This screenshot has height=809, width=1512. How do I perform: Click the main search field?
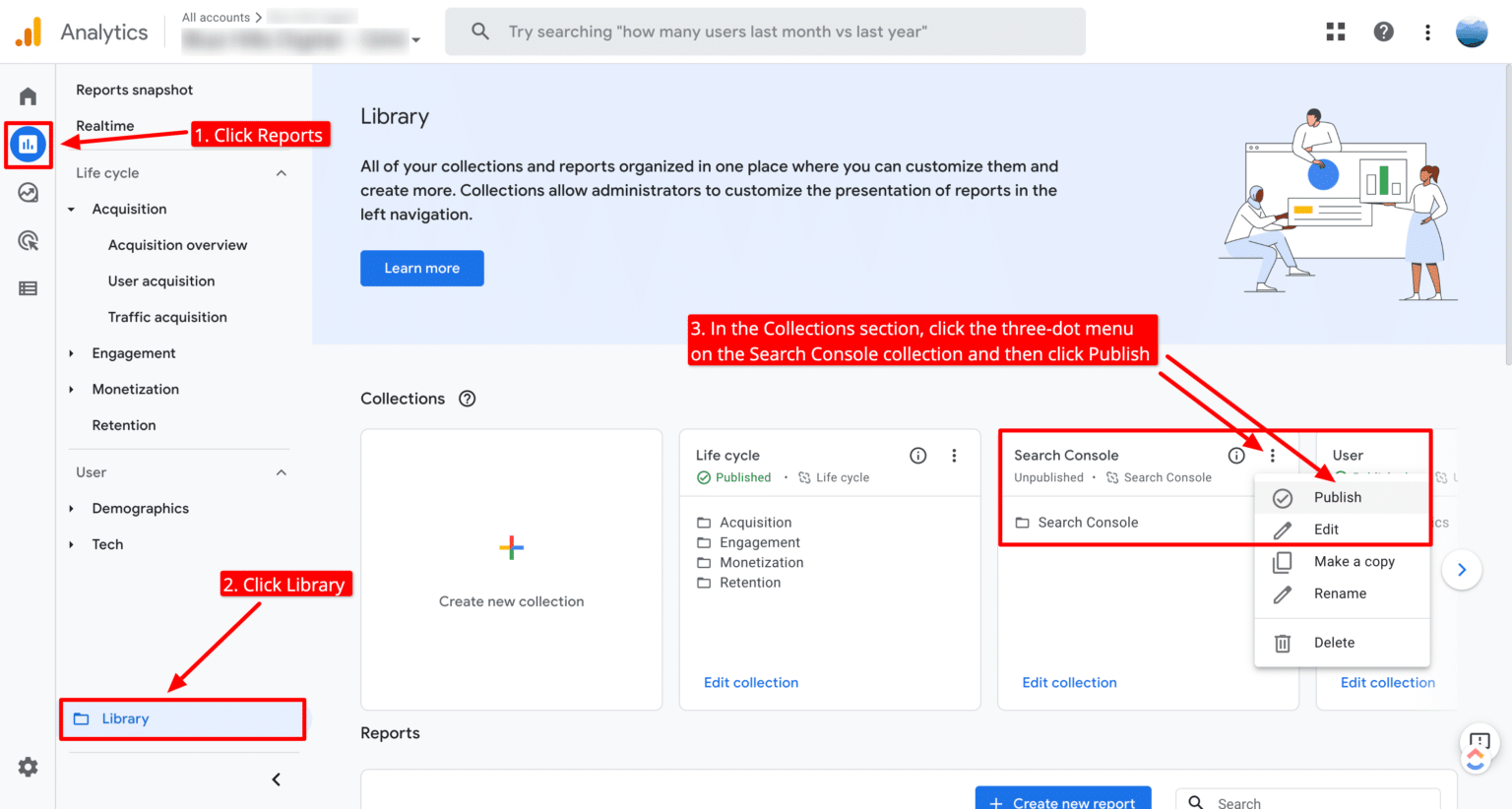click(x=766, y=31)
